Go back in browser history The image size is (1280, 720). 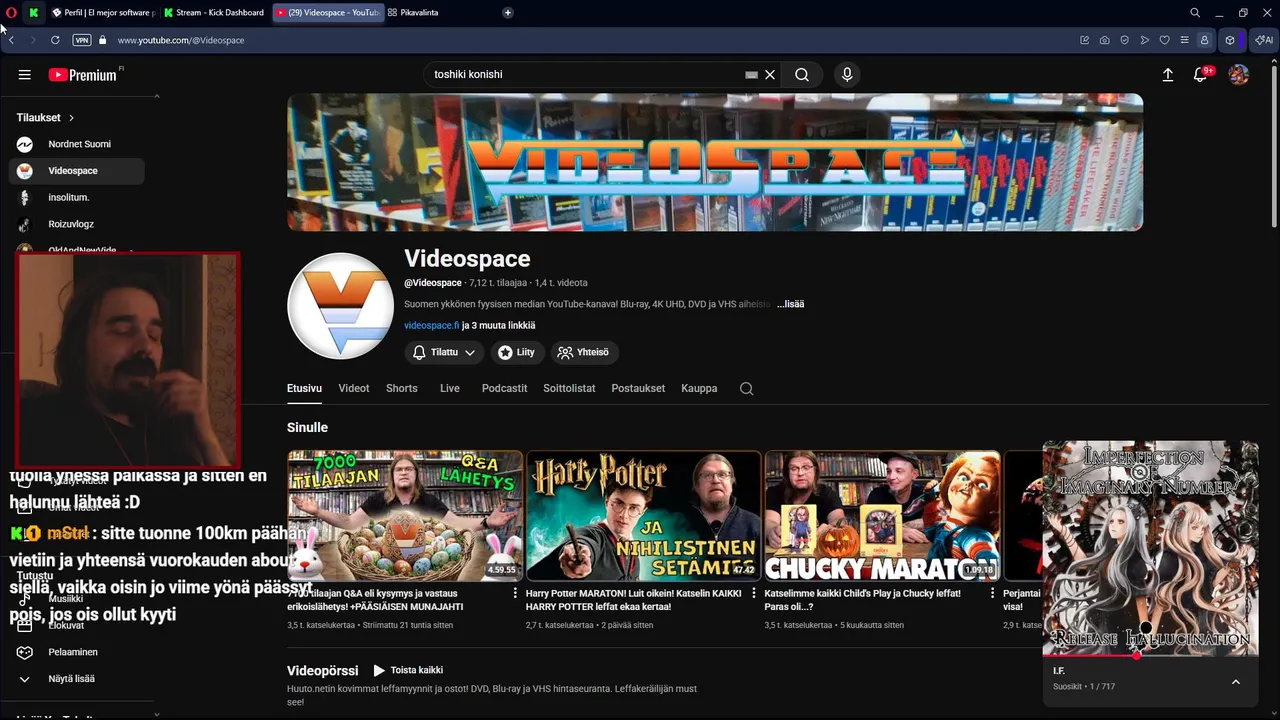(11, 40)
